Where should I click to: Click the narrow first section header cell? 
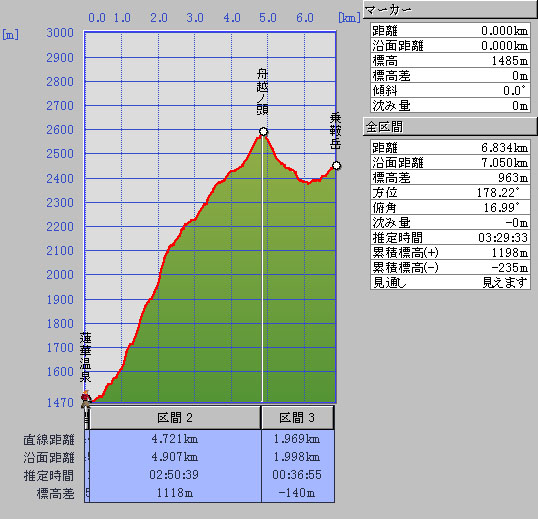pos(87,418)
